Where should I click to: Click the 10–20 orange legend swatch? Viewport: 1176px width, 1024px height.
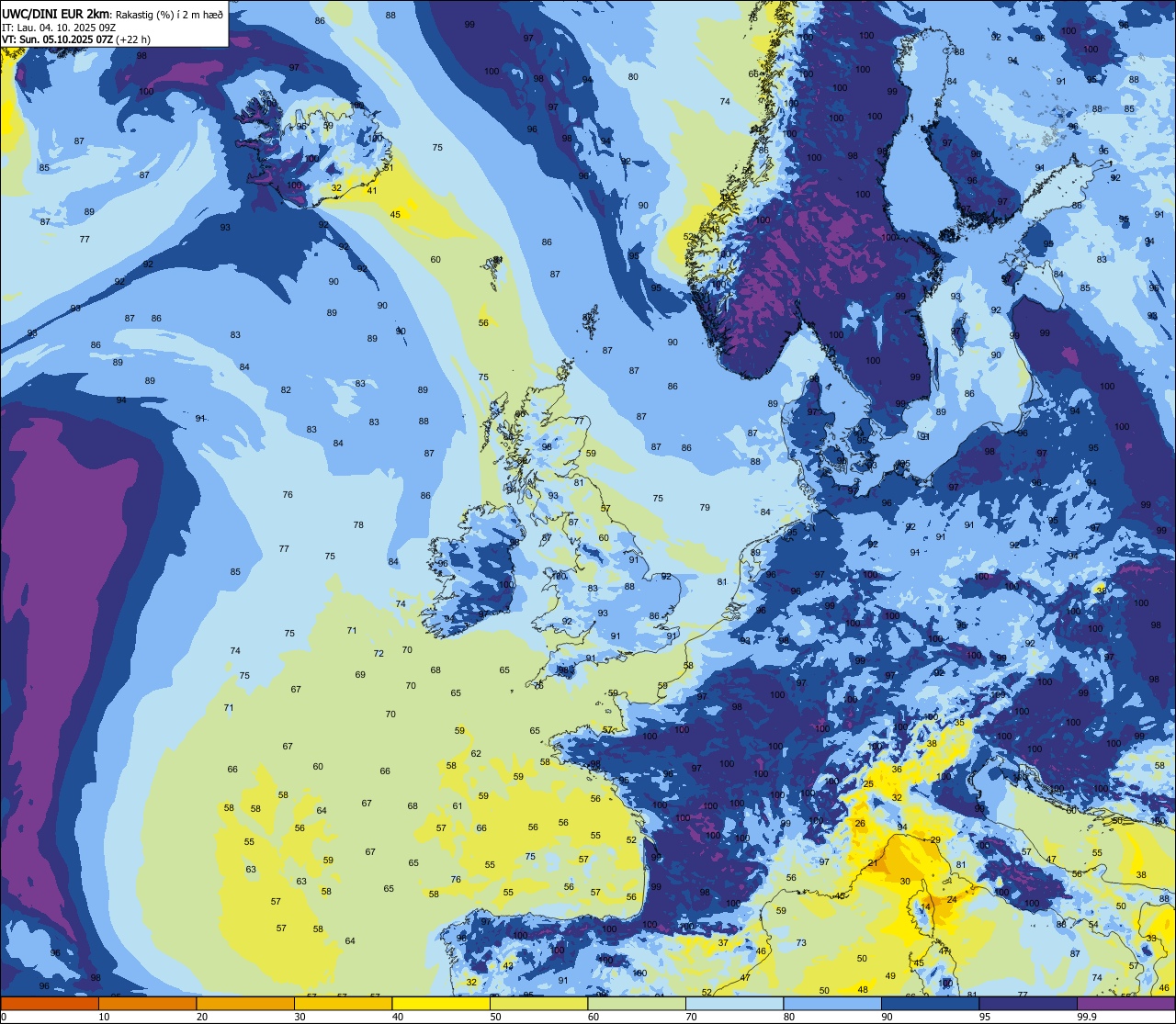coord(147,1003)
